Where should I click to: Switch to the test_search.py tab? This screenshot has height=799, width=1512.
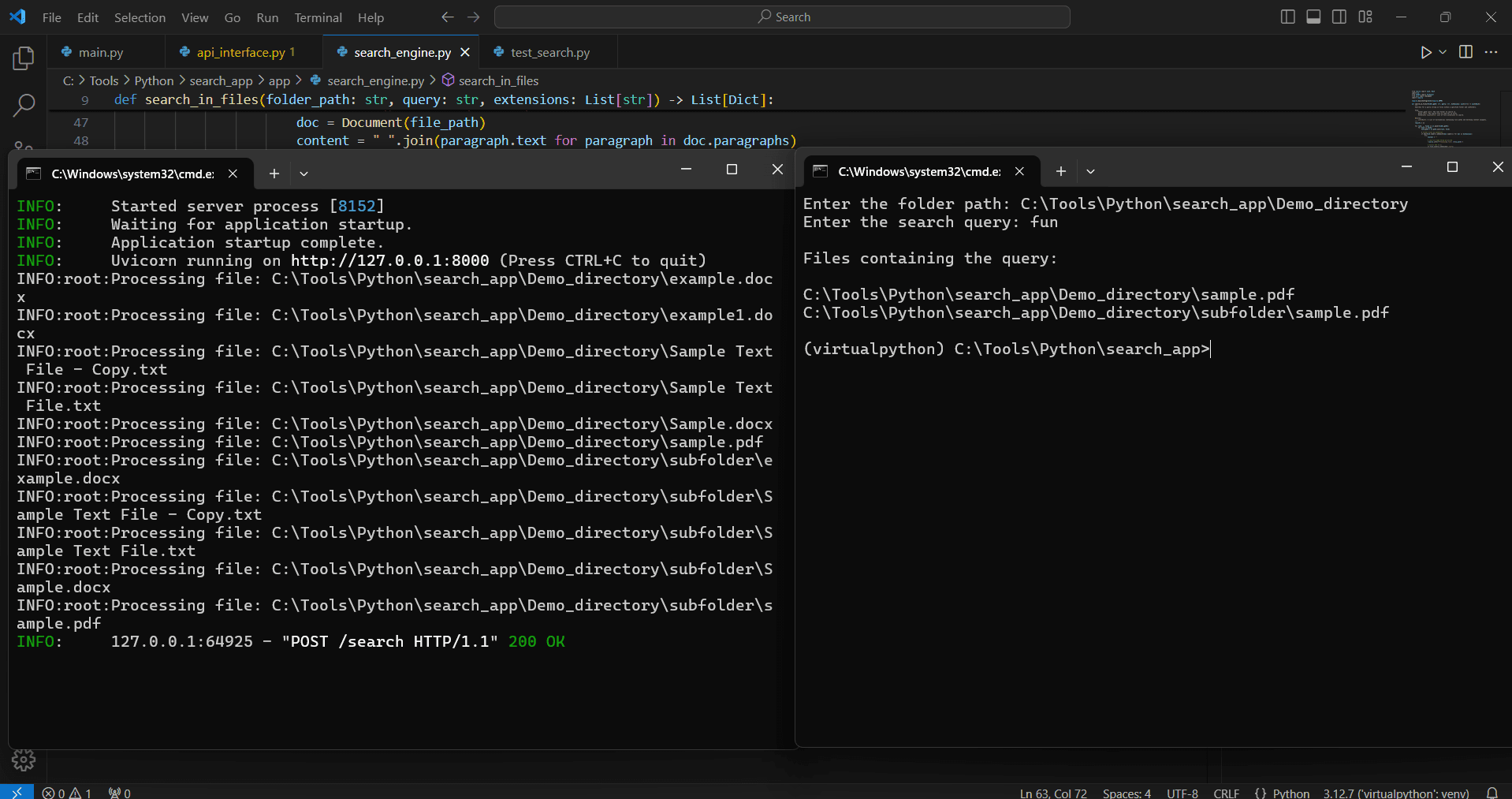pyautogui.click(x=549, y=52)
